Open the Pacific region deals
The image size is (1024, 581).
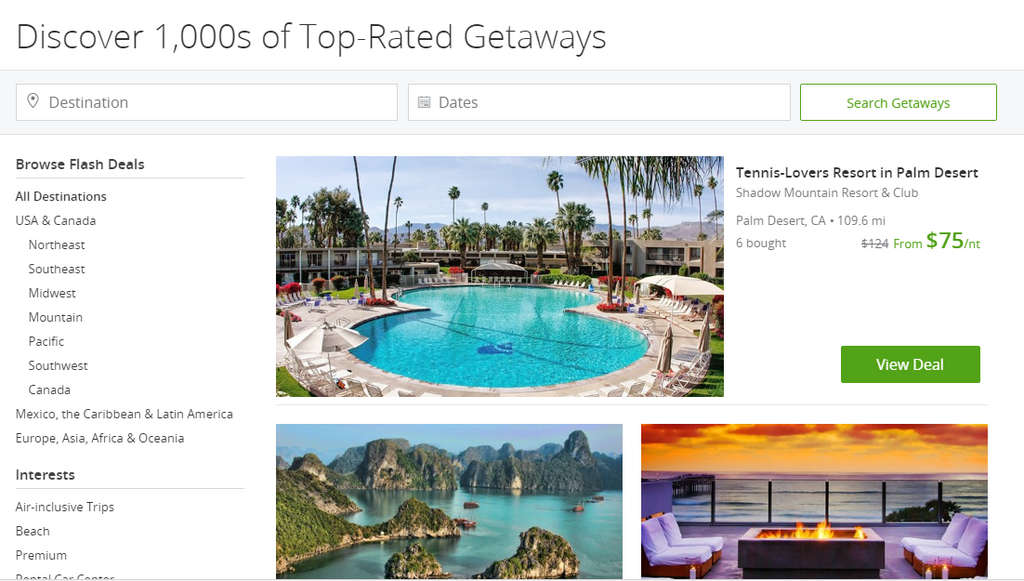click(46, 341)
